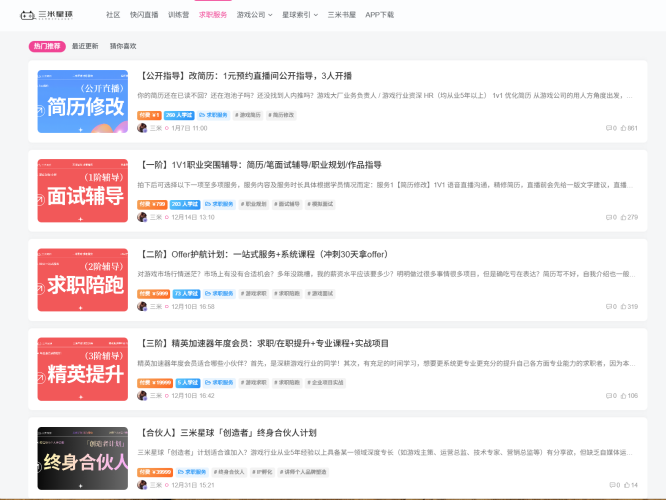Select the 热门推荐 filter tab
The height and width of the screenshot is (500, 666).
(x=47, y=46)
